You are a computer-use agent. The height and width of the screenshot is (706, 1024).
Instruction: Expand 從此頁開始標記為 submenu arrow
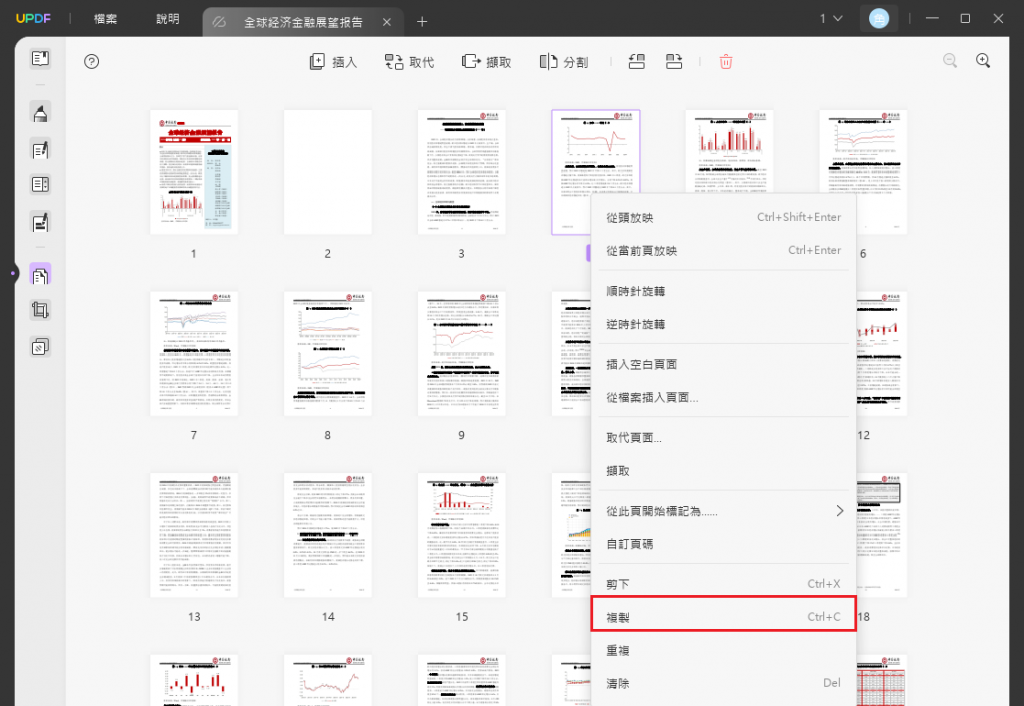[x=840, y=511]
